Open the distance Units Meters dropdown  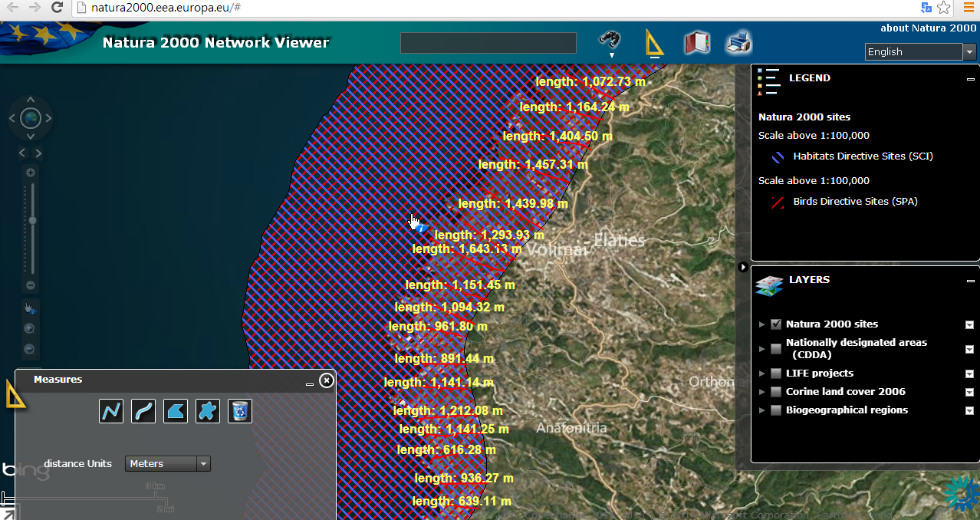pyautogui.click(x=168, y=464)
